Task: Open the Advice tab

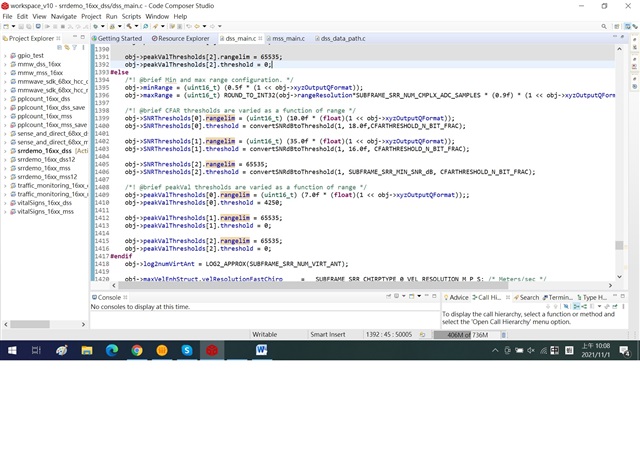Action: pyautogui.click(x=456, y=297)
